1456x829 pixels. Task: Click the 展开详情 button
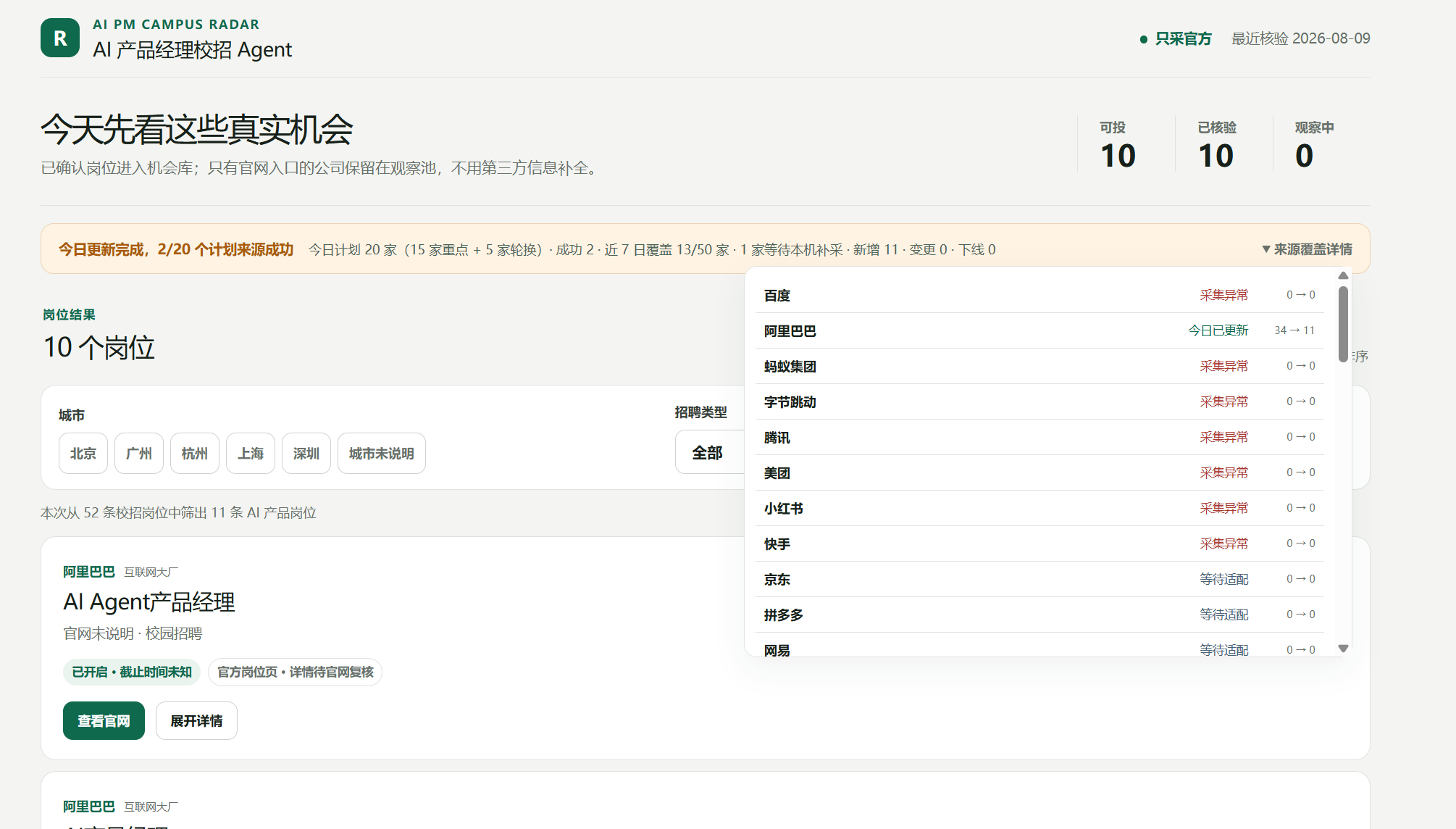point(196,721)
